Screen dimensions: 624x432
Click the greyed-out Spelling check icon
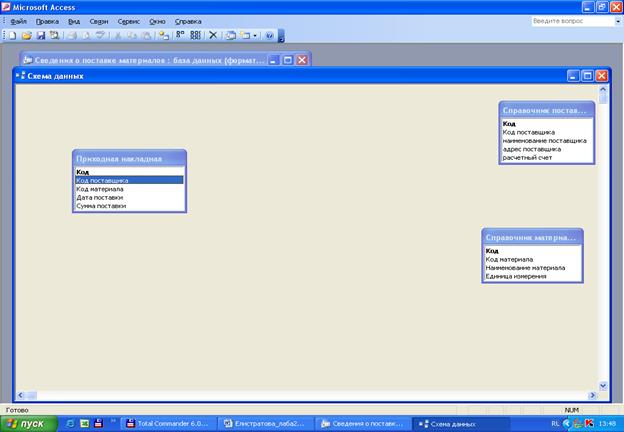point(100,36)
